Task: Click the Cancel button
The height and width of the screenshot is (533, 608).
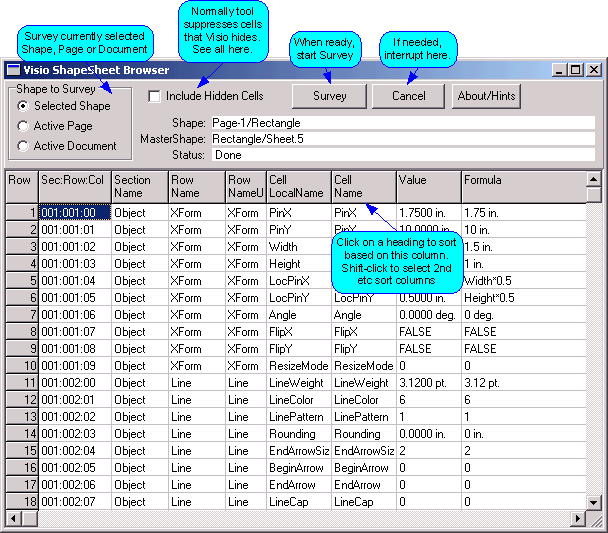Action: click(x=408, y=96)
